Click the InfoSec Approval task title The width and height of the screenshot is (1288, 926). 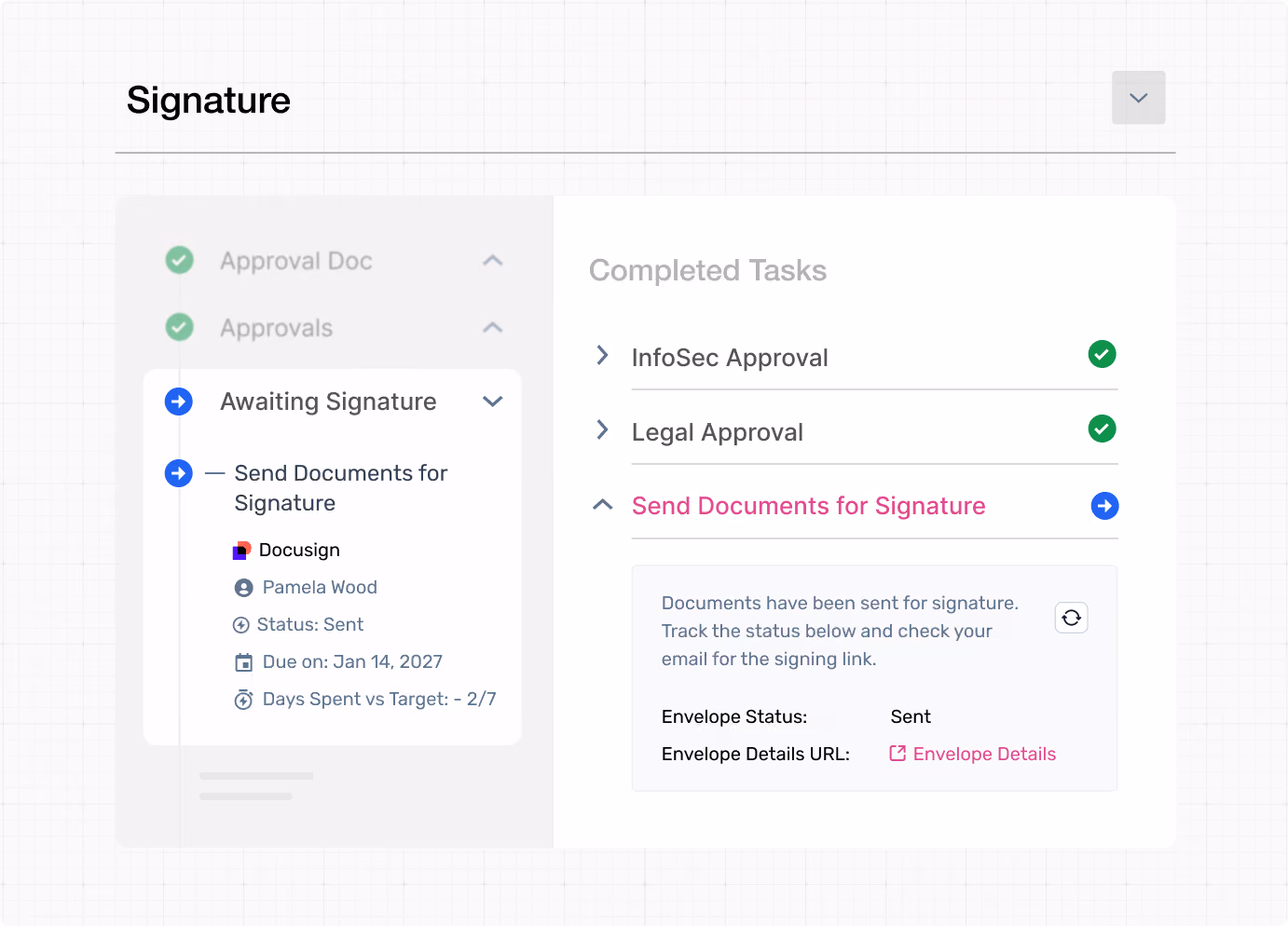point(730,358)
